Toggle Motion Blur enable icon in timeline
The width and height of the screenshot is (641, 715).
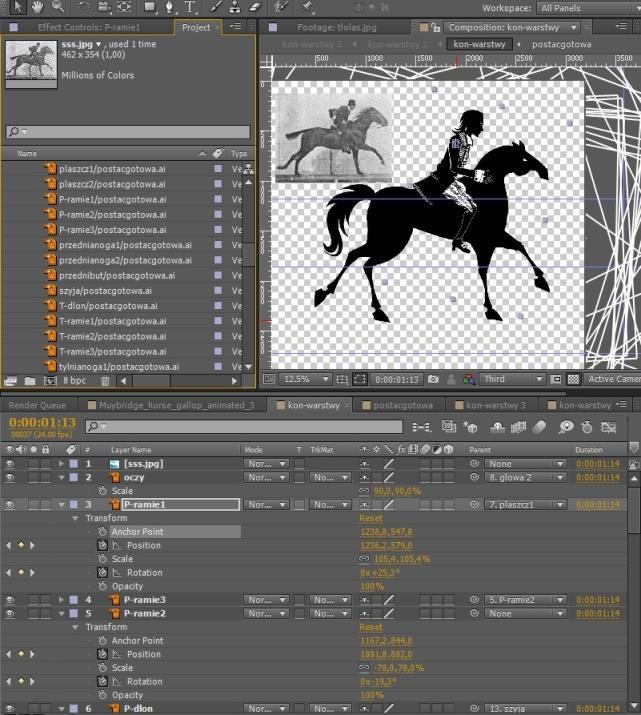(539, 427)
